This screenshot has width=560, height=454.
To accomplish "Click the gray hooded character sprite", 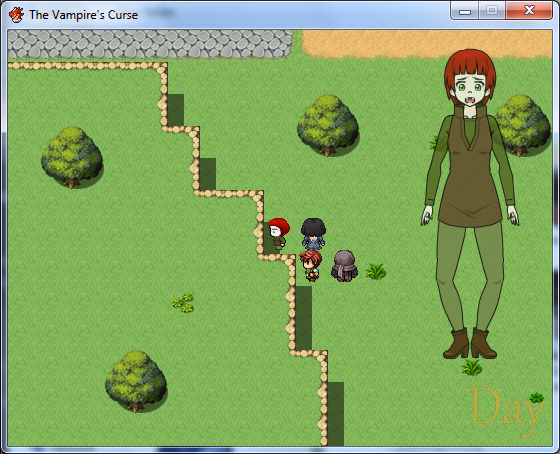I will coord(344,266).
